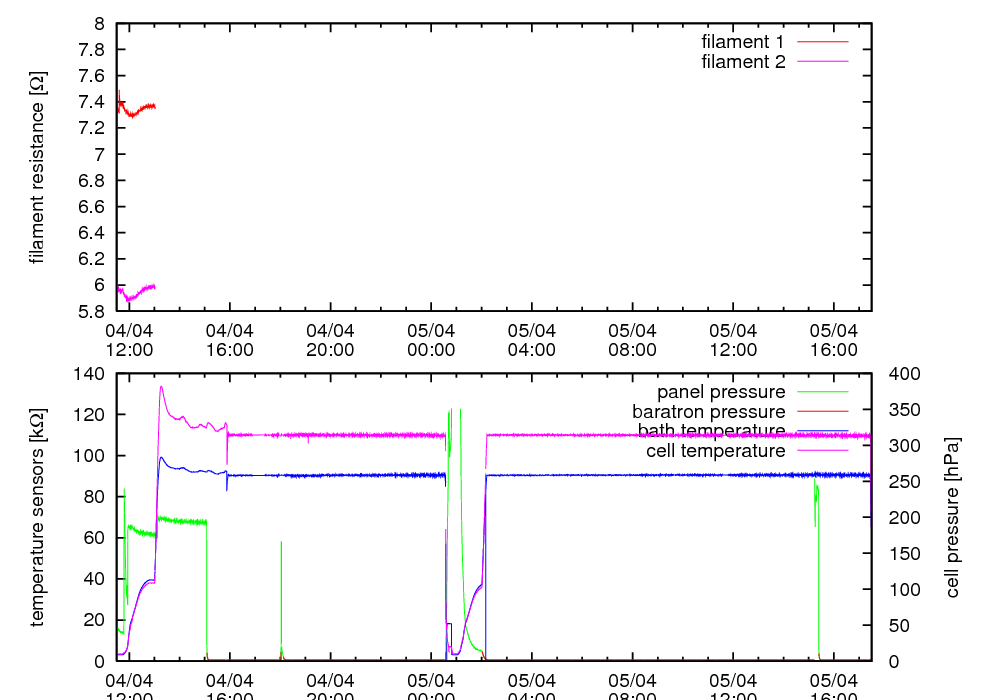Click the magenta filament 2 legend line
Viewport: 1000px width, 700px height.
point(821,62)
